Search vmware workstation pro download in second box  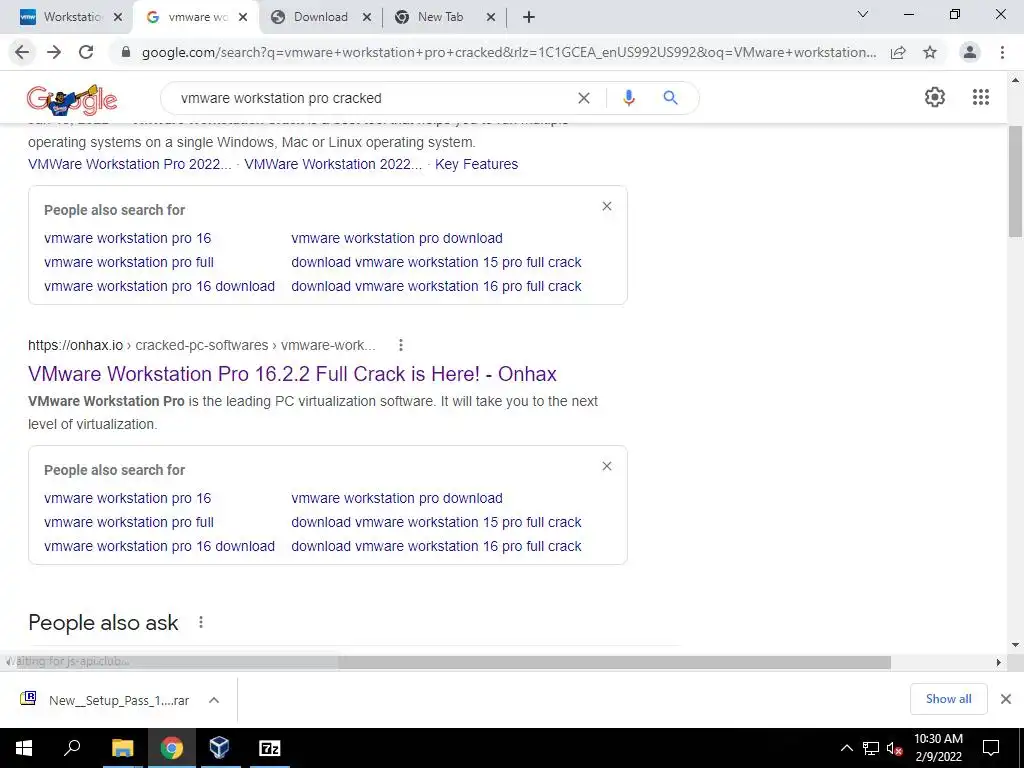397,498
